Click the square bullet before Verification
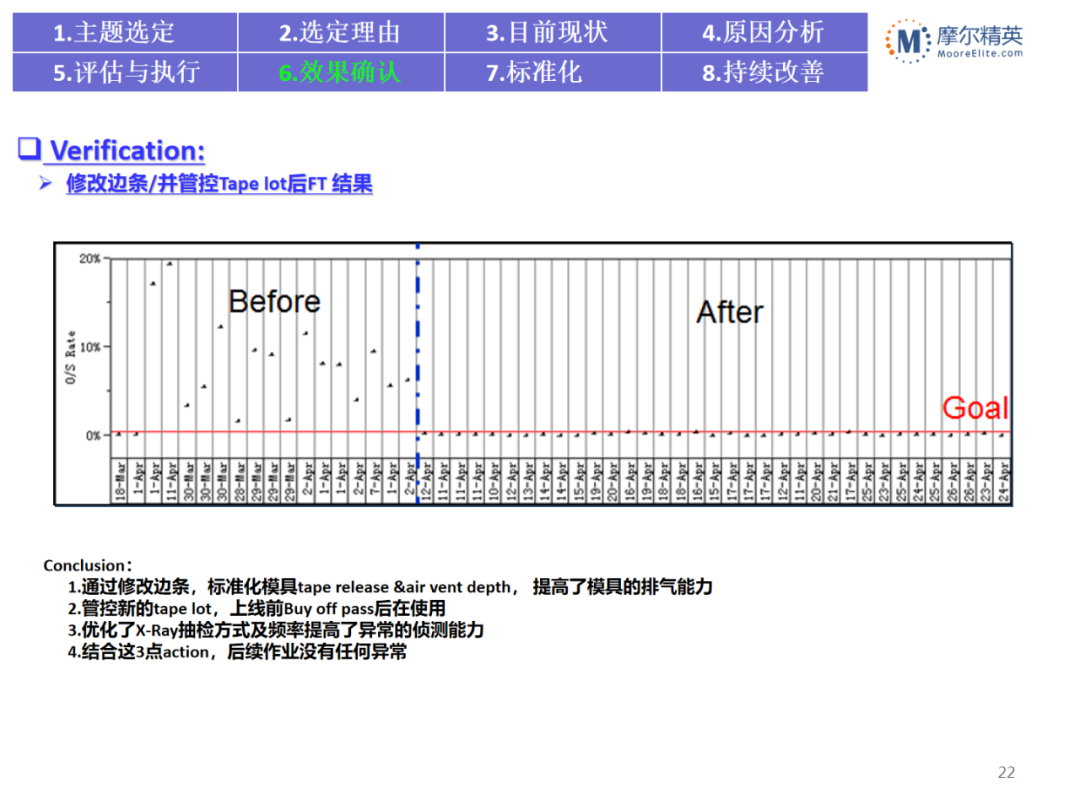Viewport: 1080px width, 810px height. (x=29, y=149)
